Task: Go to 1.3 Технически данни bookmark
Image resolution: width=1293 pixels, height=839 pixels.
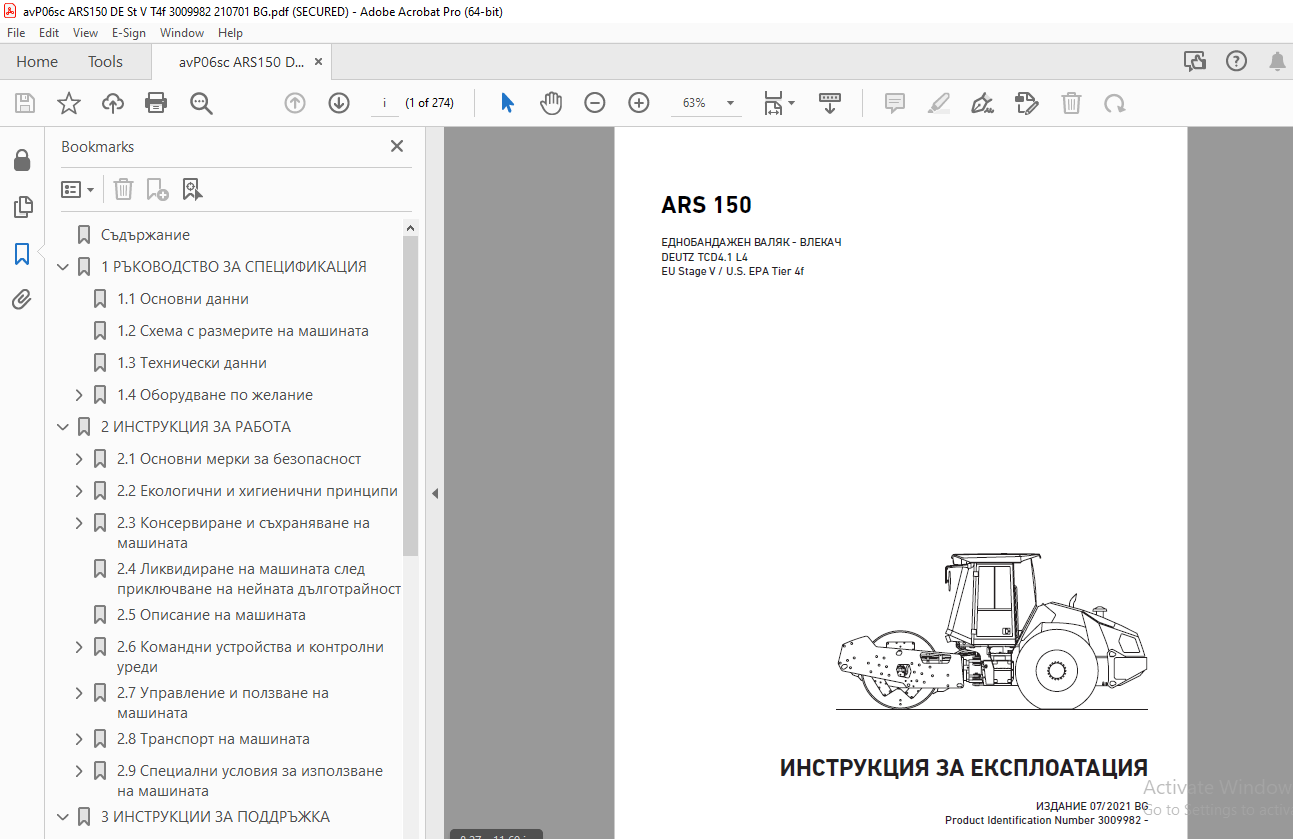Action: pyautogui.click(x=192, y=363)
